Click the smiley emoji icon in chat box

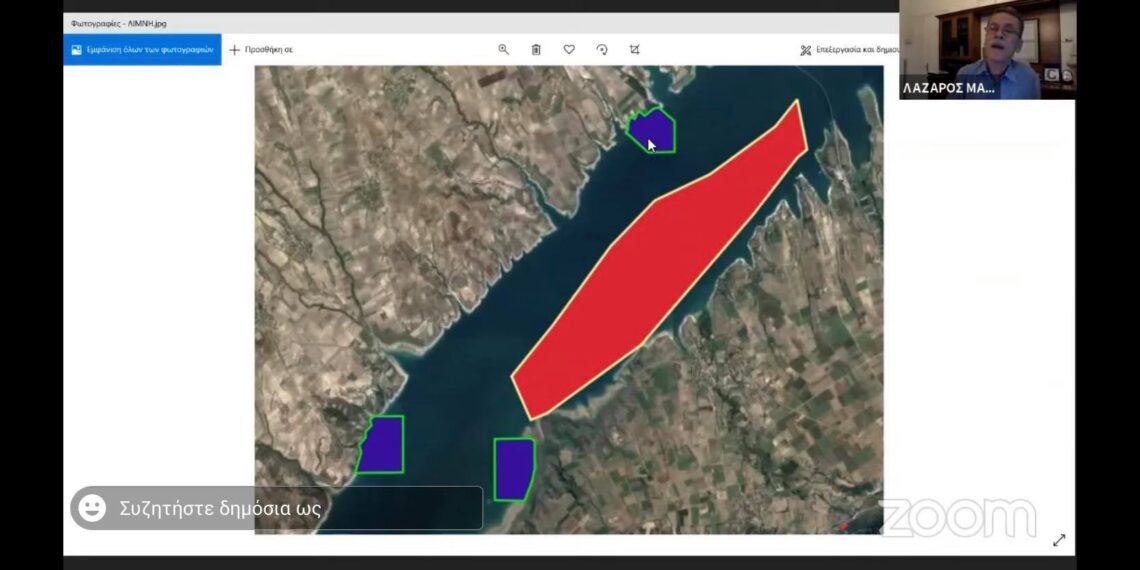[92, 508]
